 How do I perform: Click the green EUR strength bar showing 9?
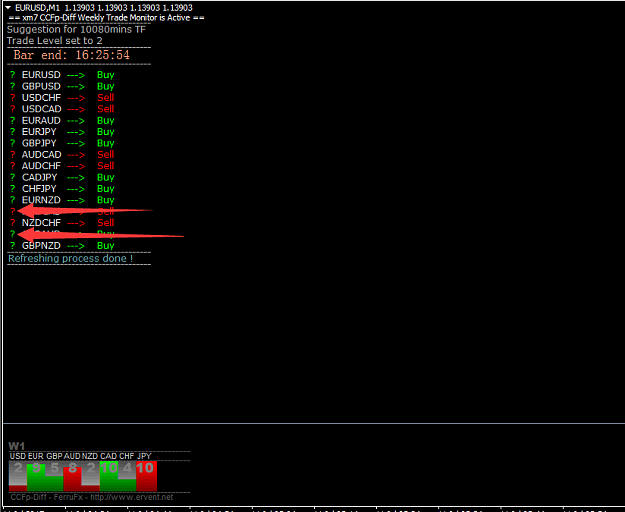pos(36,478)
